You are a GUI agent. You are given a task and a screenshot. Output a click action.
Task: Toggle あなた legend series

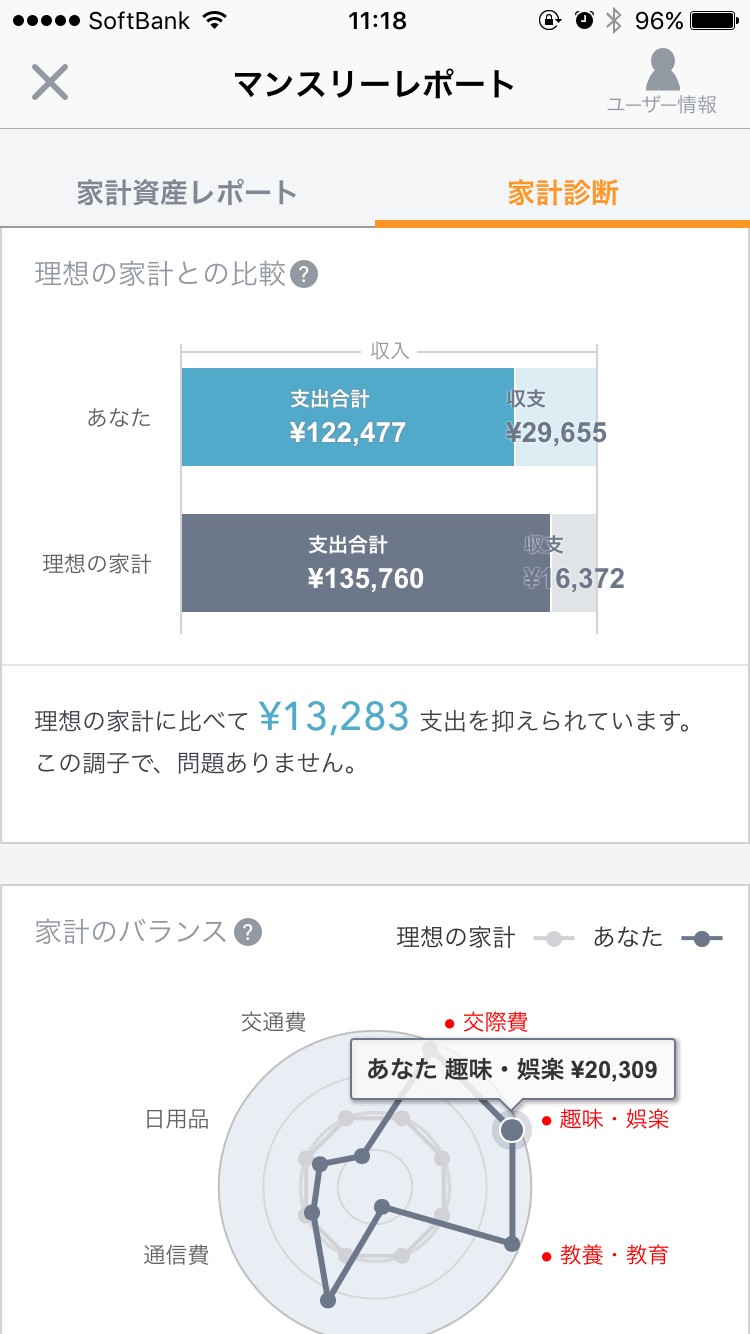coord(656,938)
